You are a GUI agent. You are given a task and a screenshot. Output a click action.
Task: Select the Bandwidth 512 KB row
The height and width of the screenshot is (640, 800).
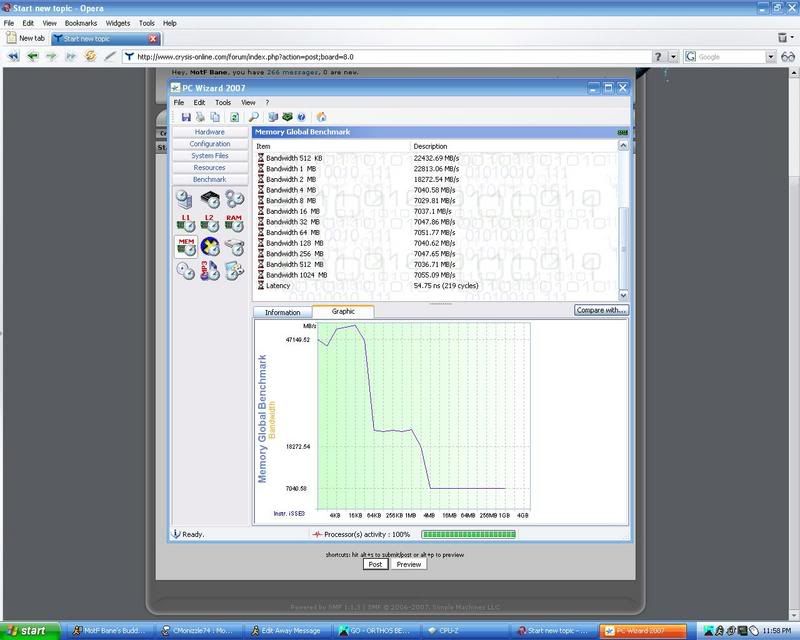[436, 158]
